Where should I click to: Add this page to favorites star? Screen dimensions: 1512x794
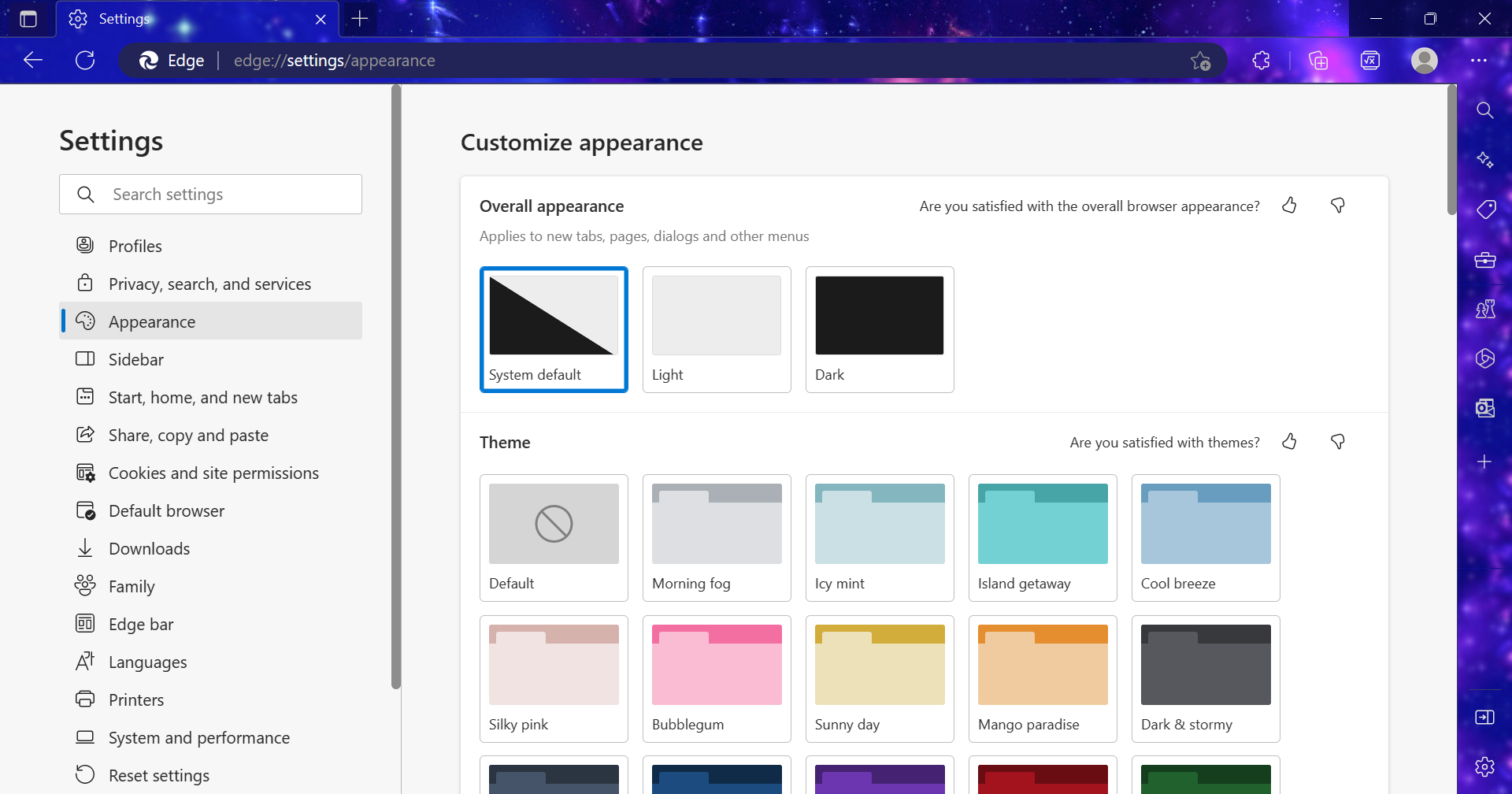tap(1200, 61)
